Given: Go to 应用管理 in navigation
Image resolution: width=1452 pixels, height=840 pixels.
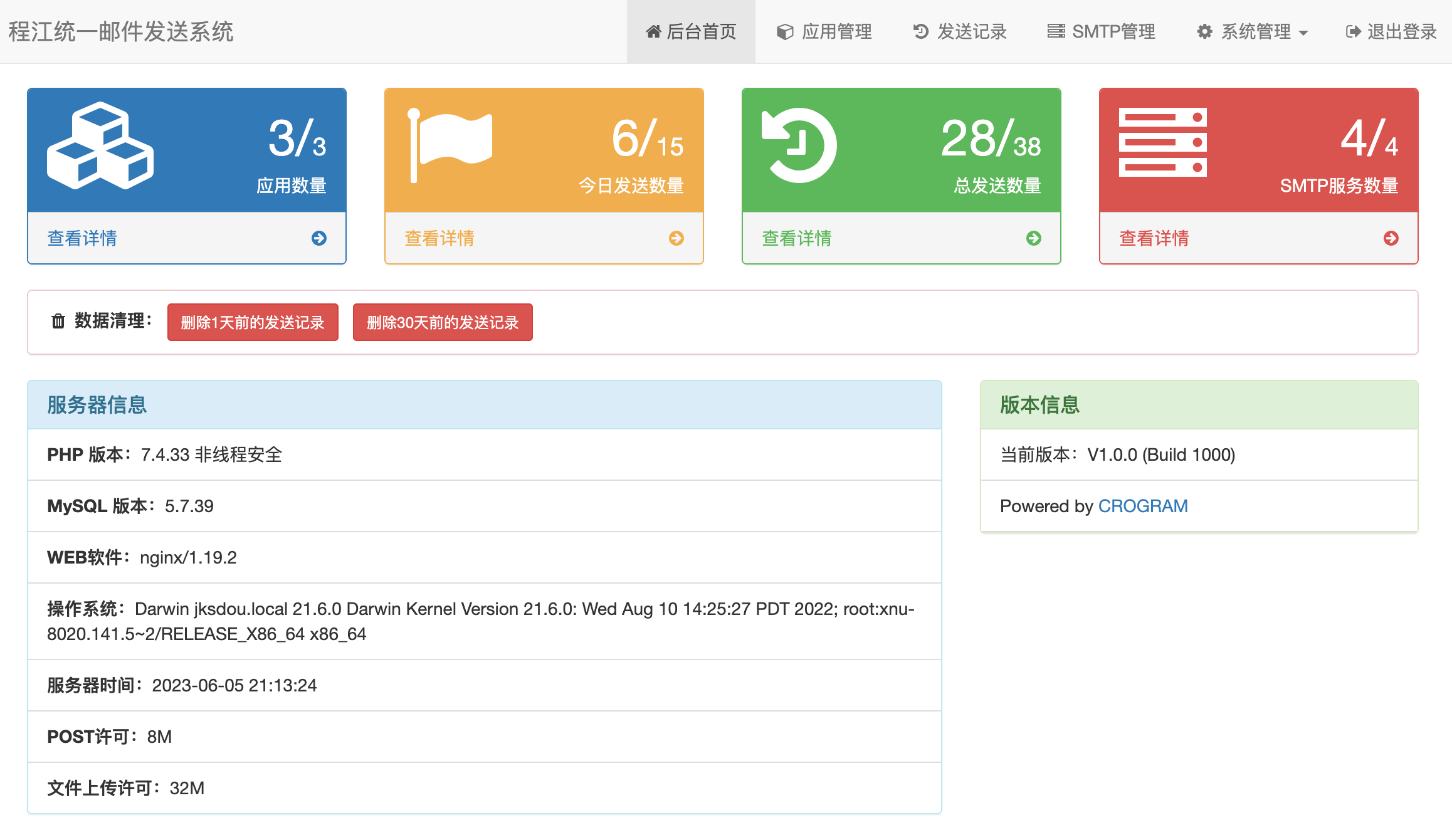Looking at the screenshot, I should 824,31.
